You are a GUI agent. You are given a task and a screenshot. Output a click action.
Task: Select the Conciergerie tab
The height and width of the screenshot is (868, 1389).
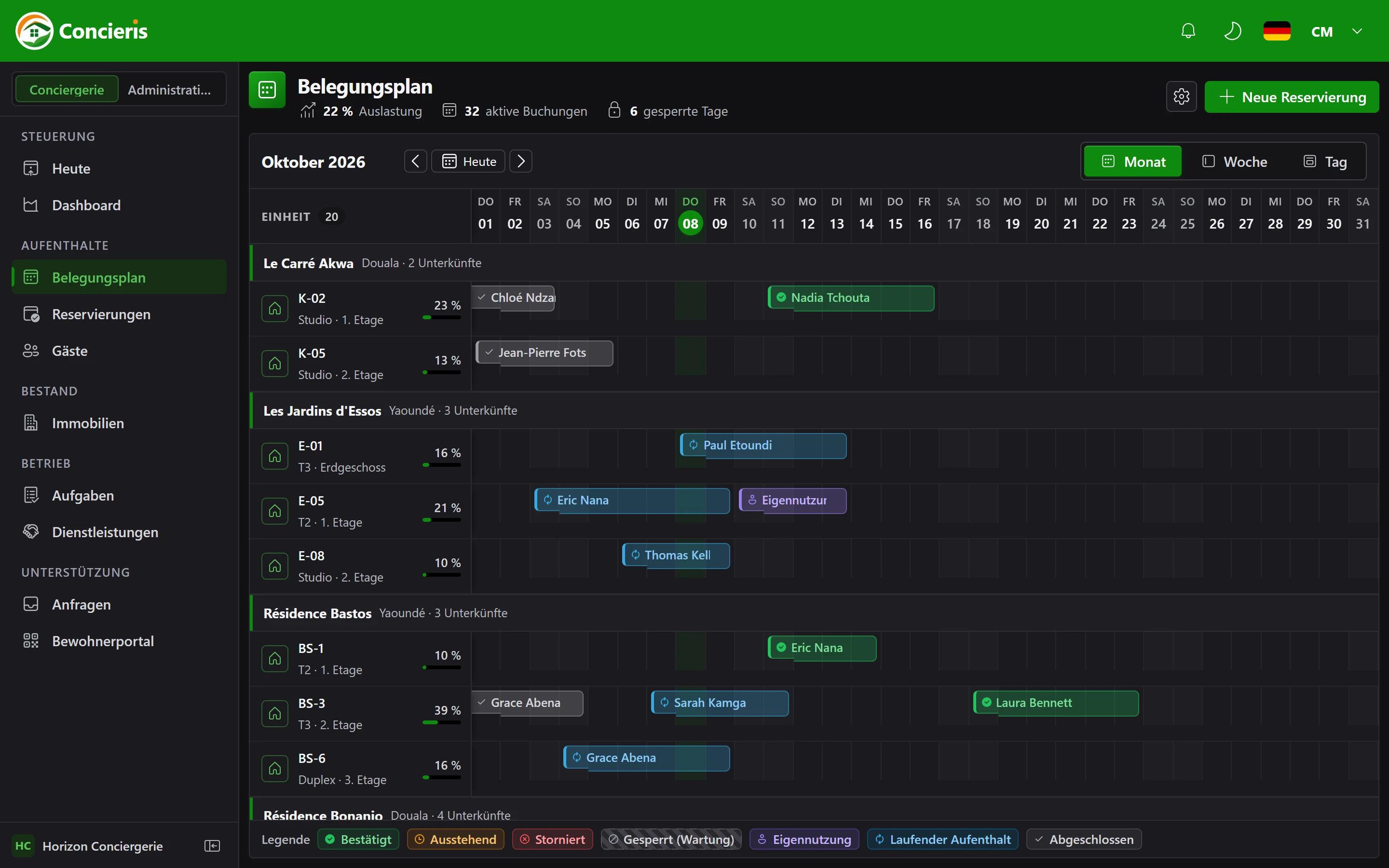point(67,90)
